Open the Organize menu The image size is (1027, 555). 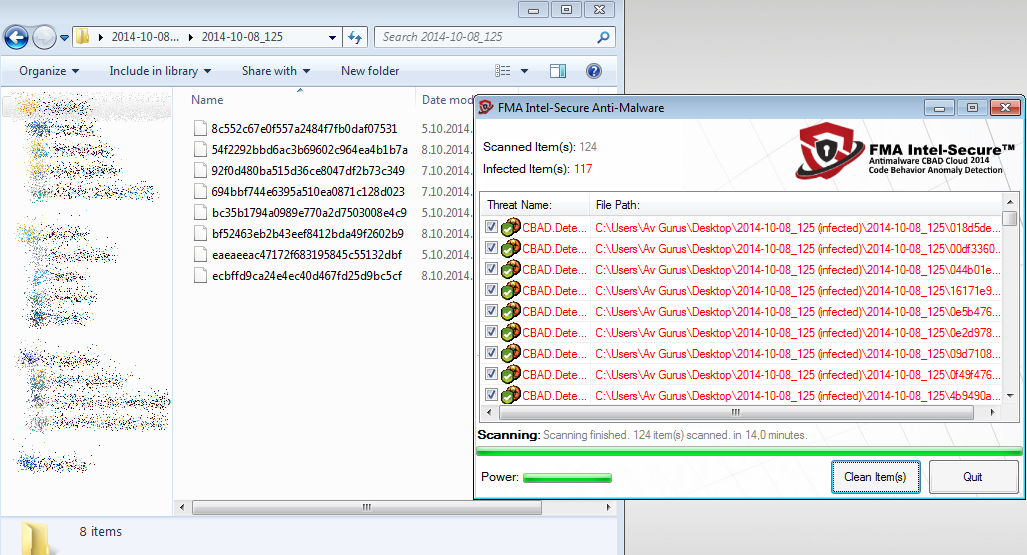[49, 71]
